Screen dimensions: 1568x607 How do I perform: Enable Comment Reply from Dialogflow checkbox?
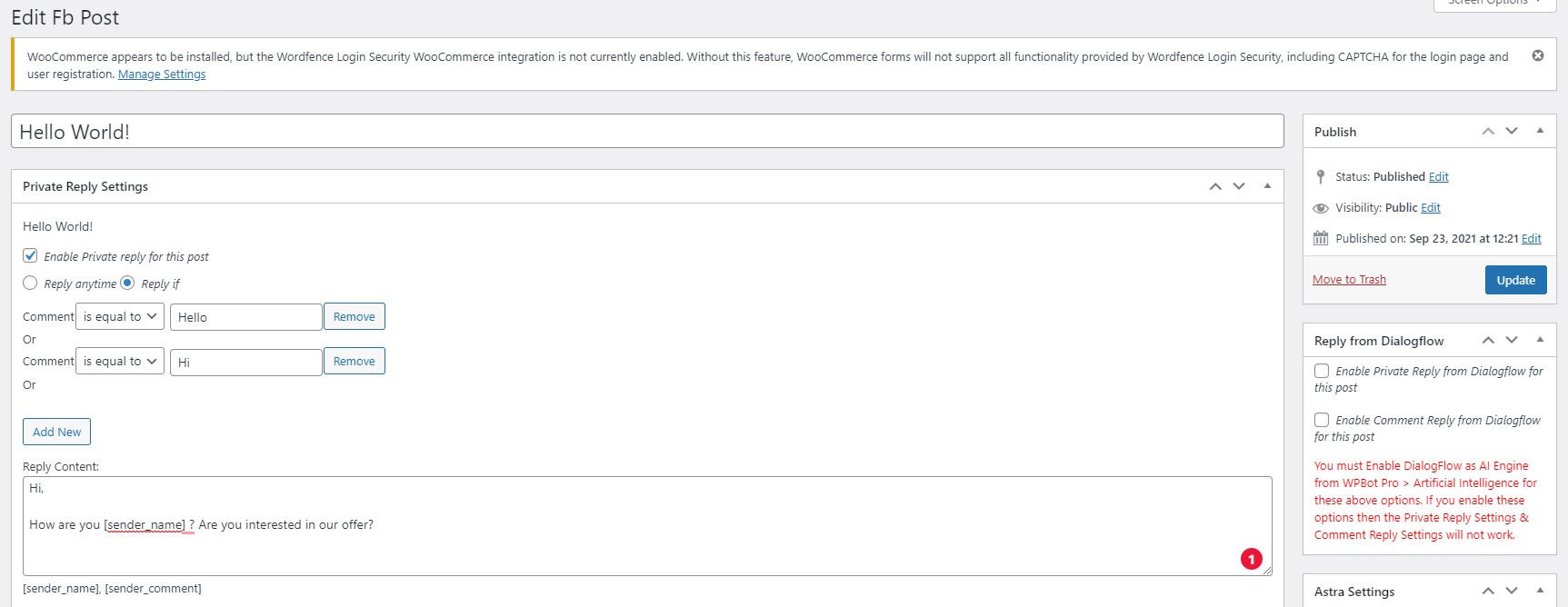(1322, 420)
